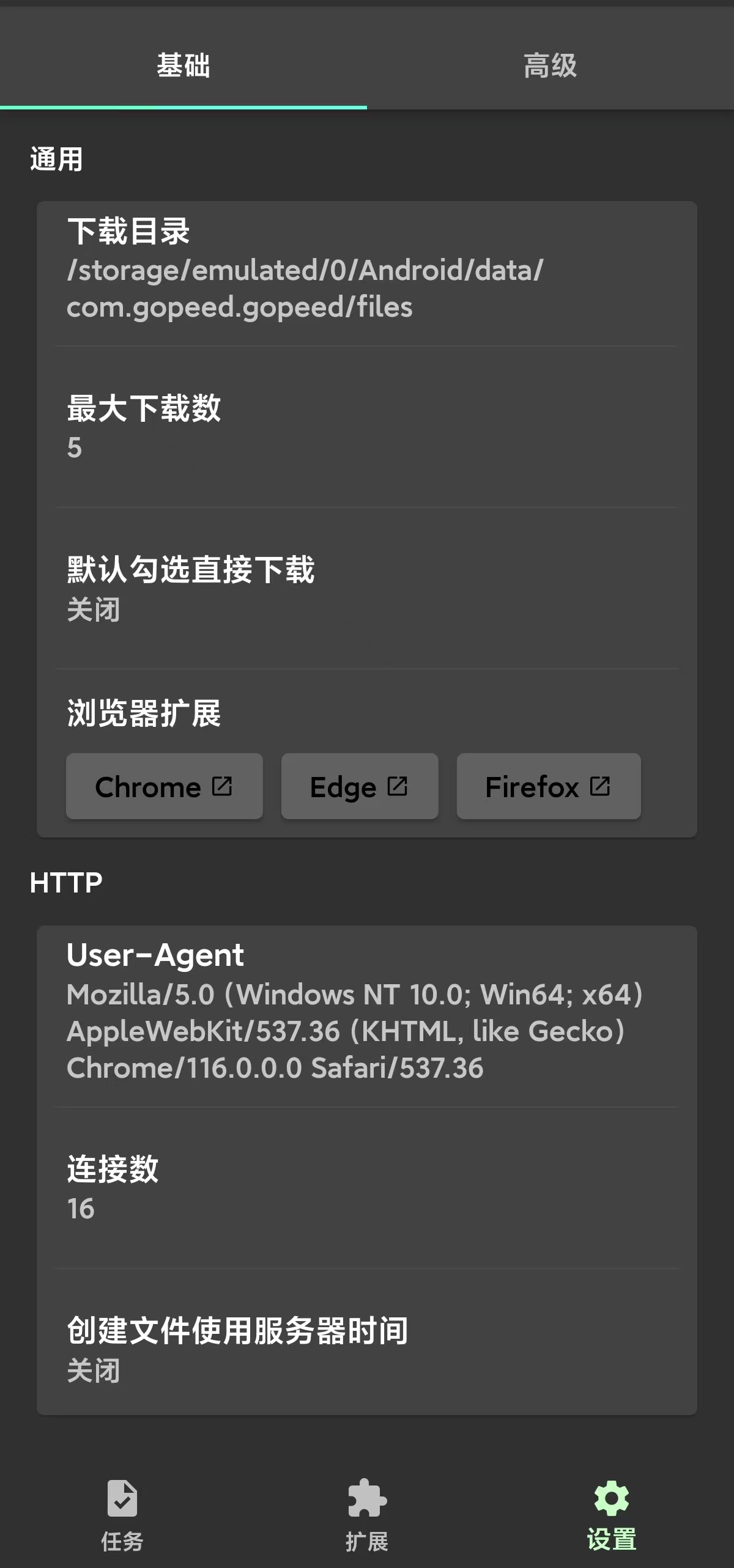Click the external-link icon on the Edge button

pyautogui.click(x=398, y=786)
